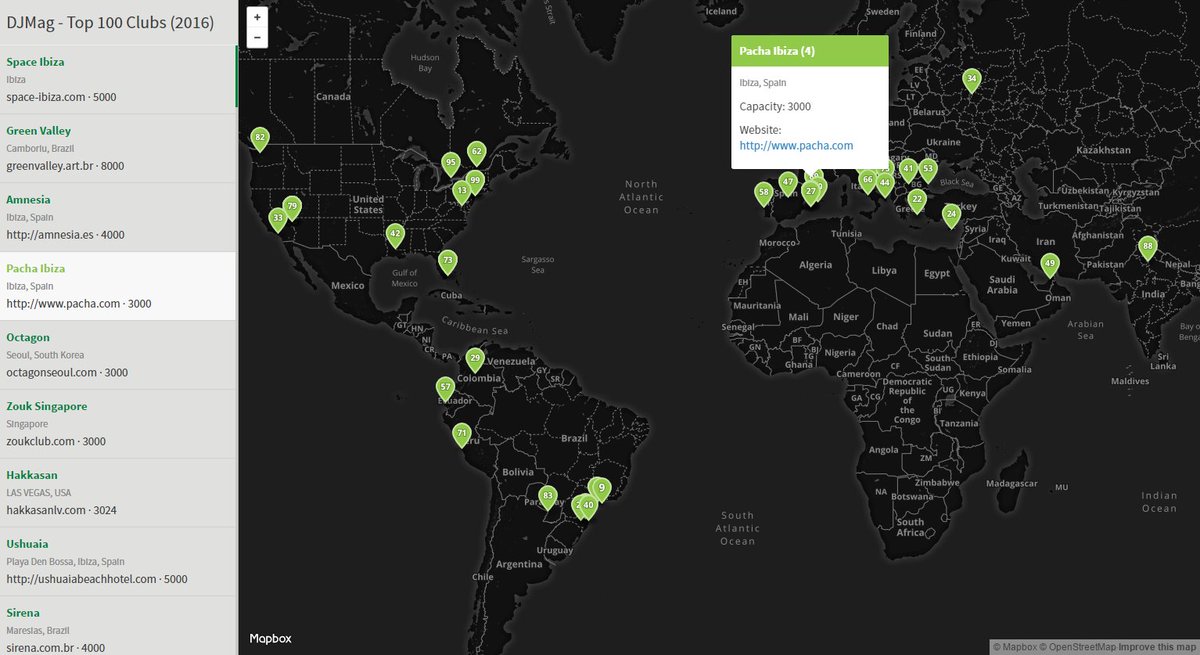
Task: Select map marker number 71 in Peru
Action: click(x=462, y=436)
